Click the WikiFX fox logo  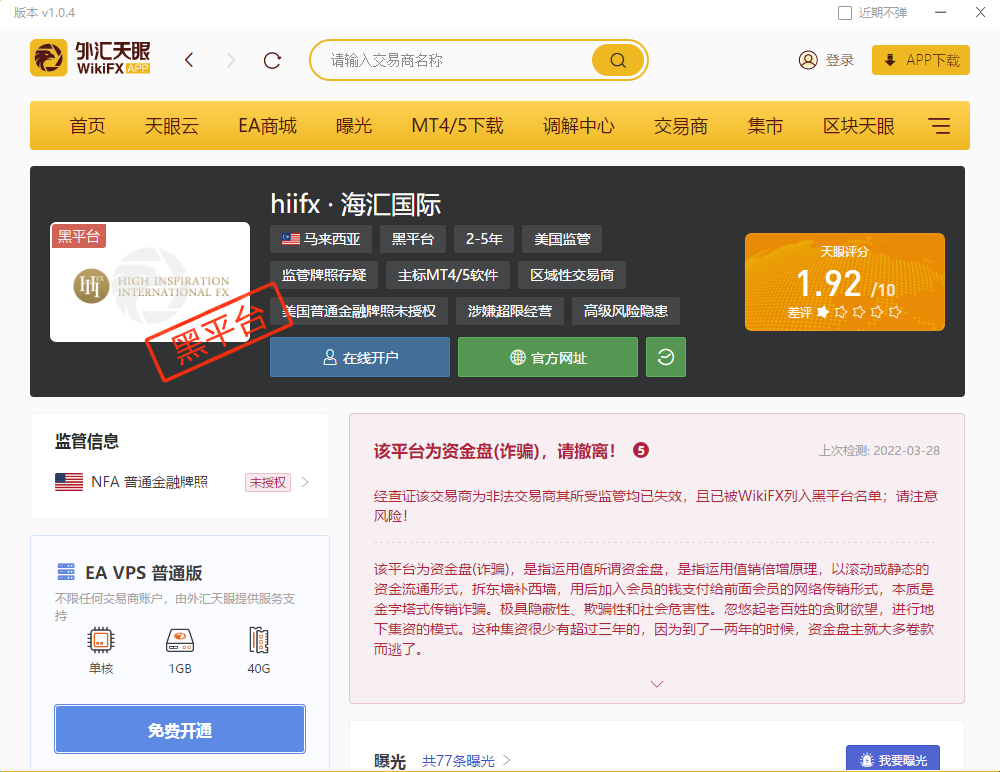tap(49, 57)
